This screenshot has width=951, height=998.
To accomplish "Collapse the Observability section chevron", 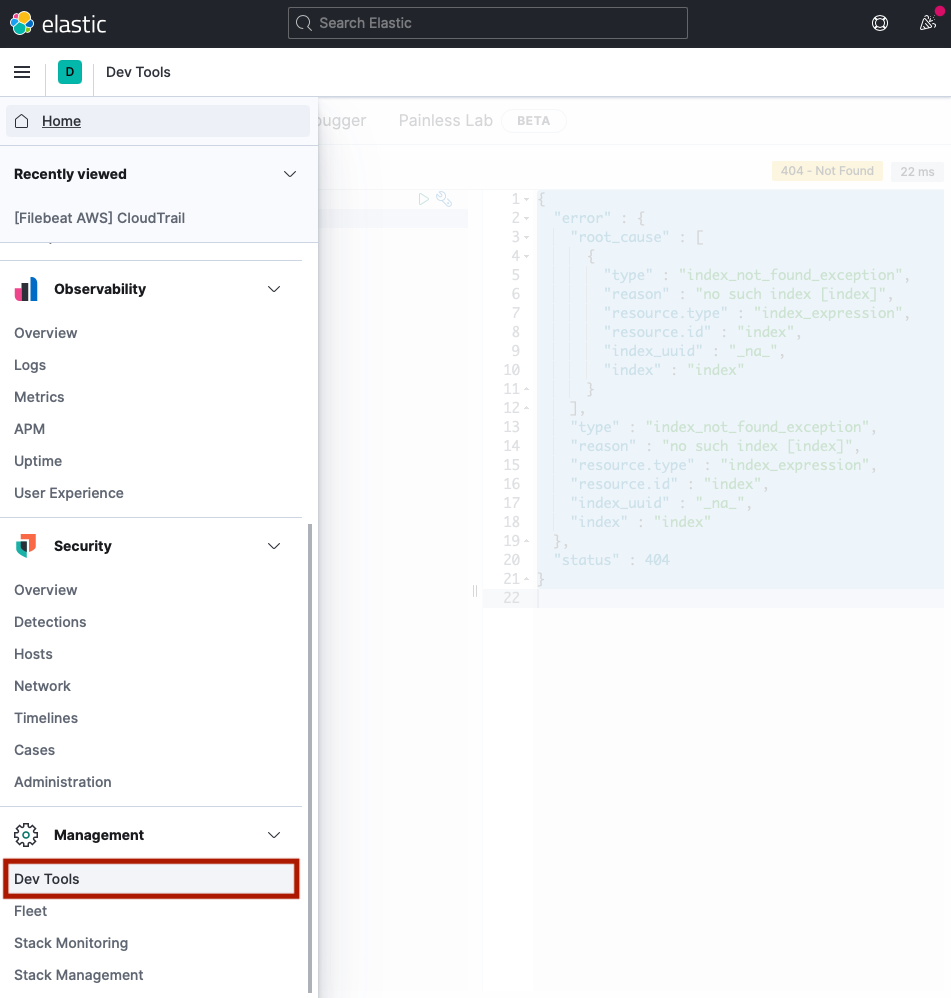I will click(x=274, y=289).
